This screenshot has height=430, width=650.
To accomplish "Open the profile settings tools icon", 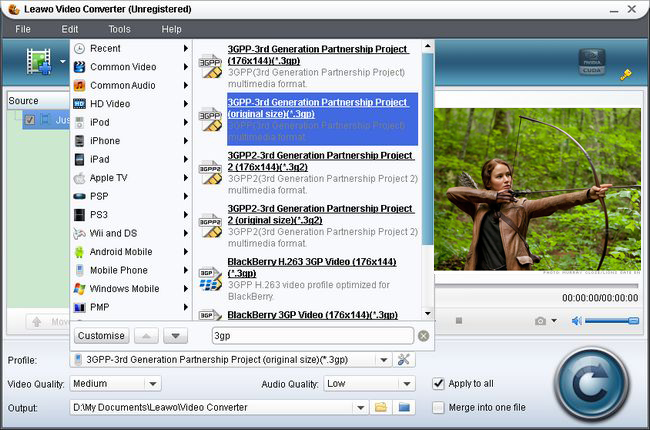I will (403, 360).
